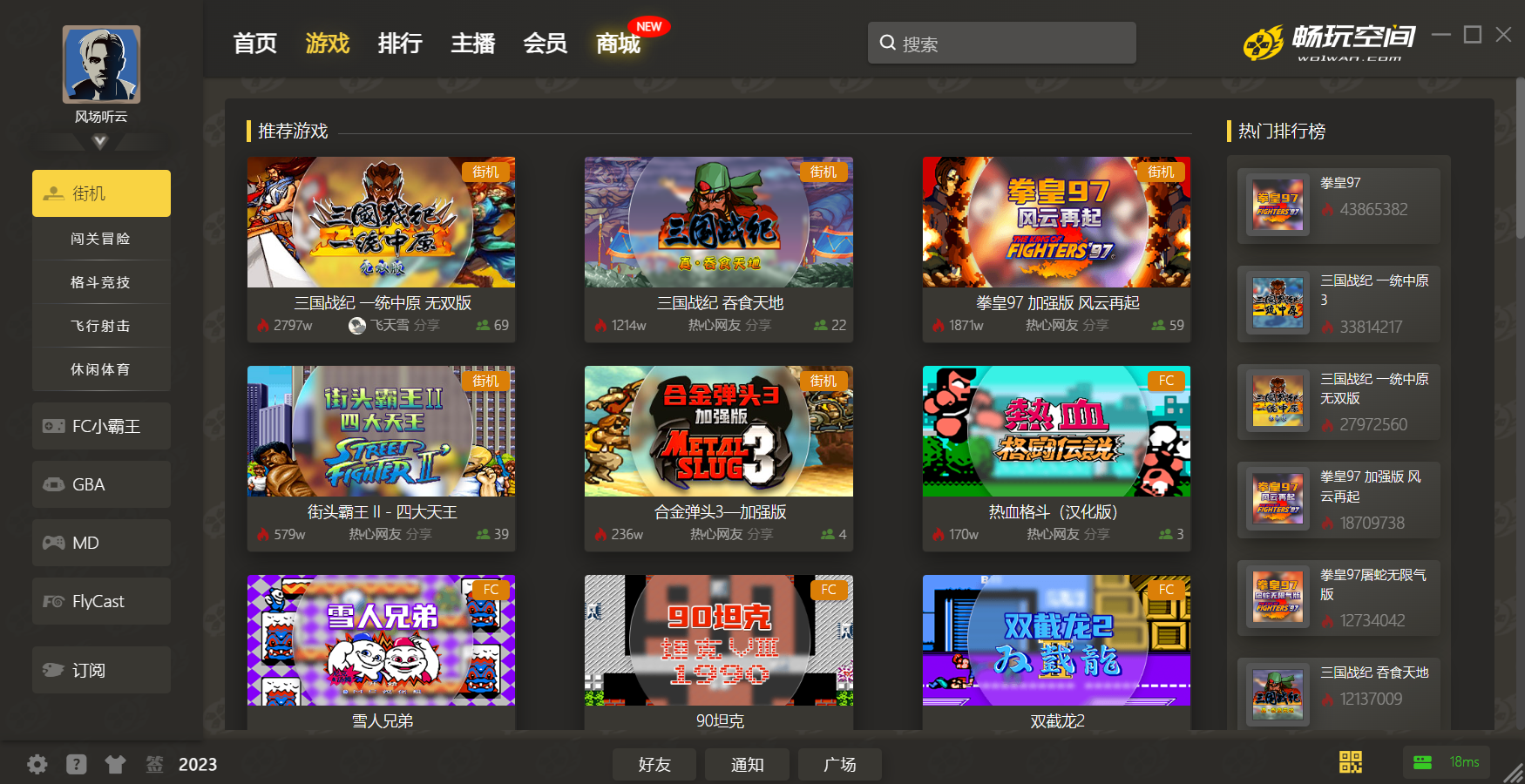Open the 90坦克 game thumbnail
1525x784 pixels.
pyautogui.click(x=719, y=640)
